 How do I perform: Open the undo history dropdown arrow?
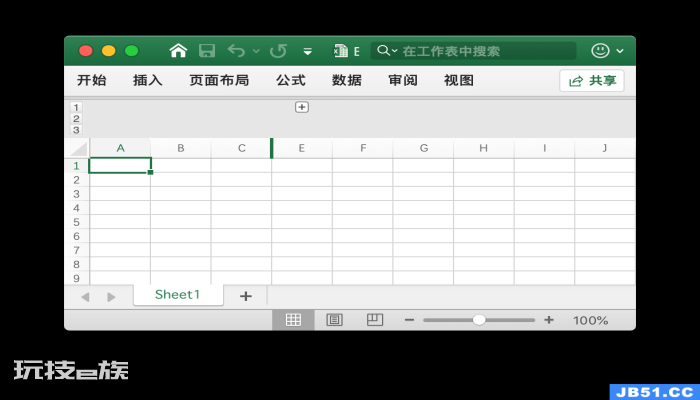click(256, 51)
